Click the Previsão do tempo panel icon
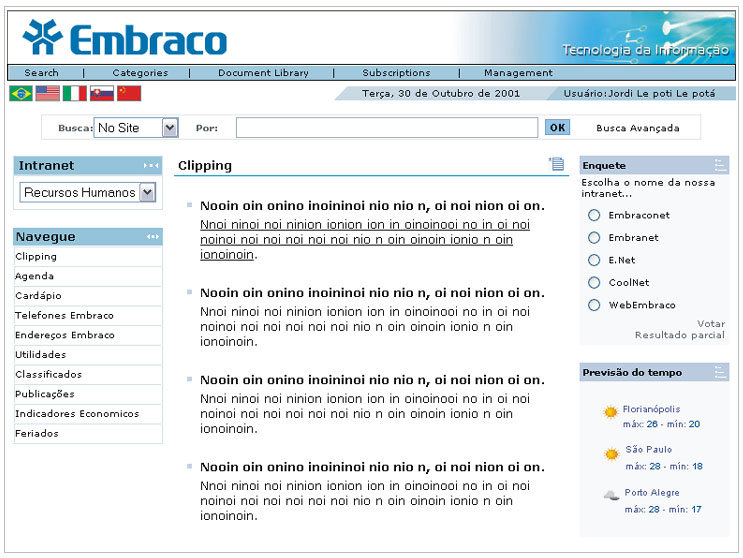The height and width of the screenshot is (558, 743). click(x=720, y=372)
